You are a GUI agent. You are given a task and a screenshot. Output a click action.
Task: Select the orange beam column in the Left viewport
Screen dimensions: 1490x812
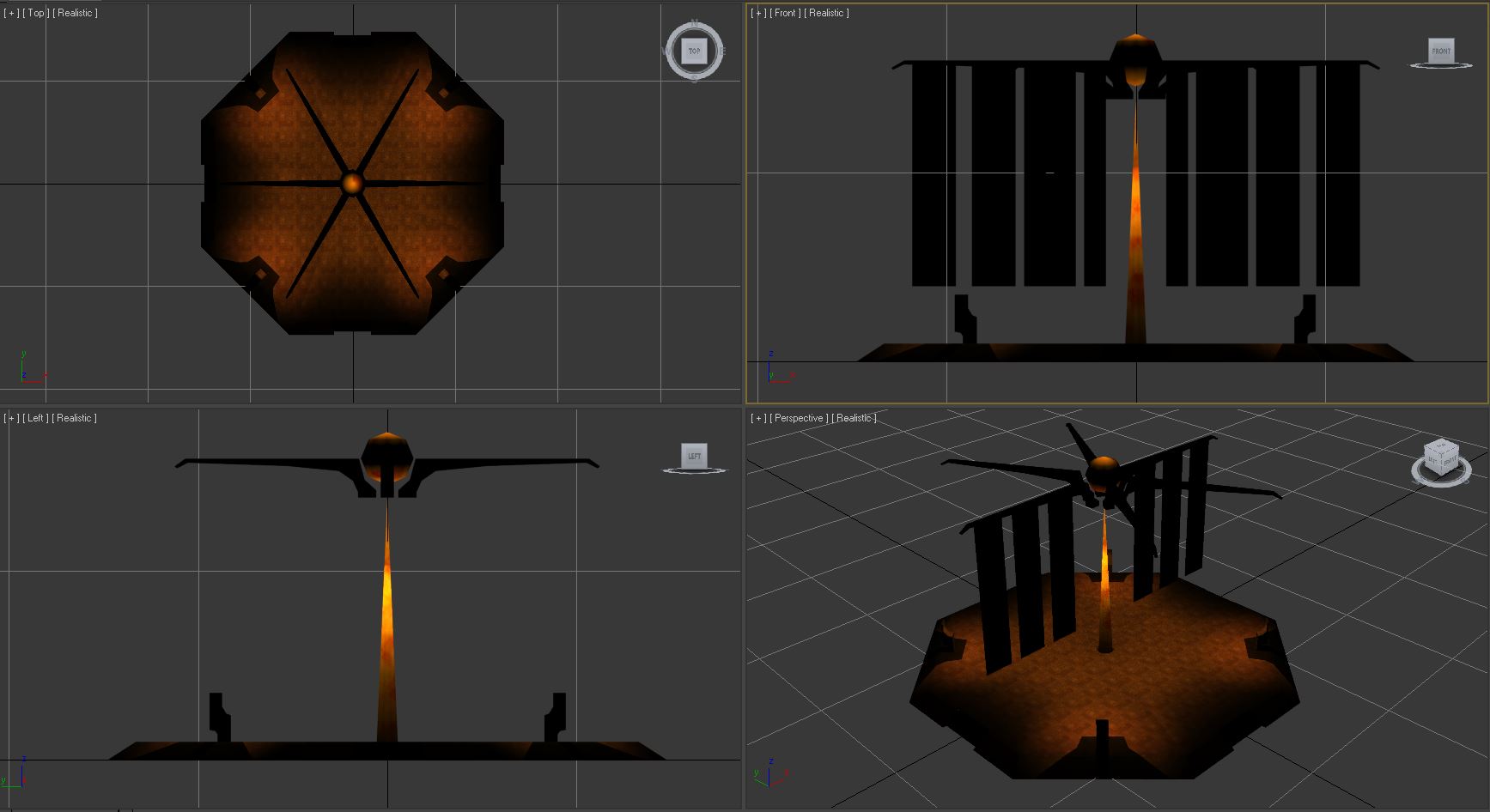[387, 627]
